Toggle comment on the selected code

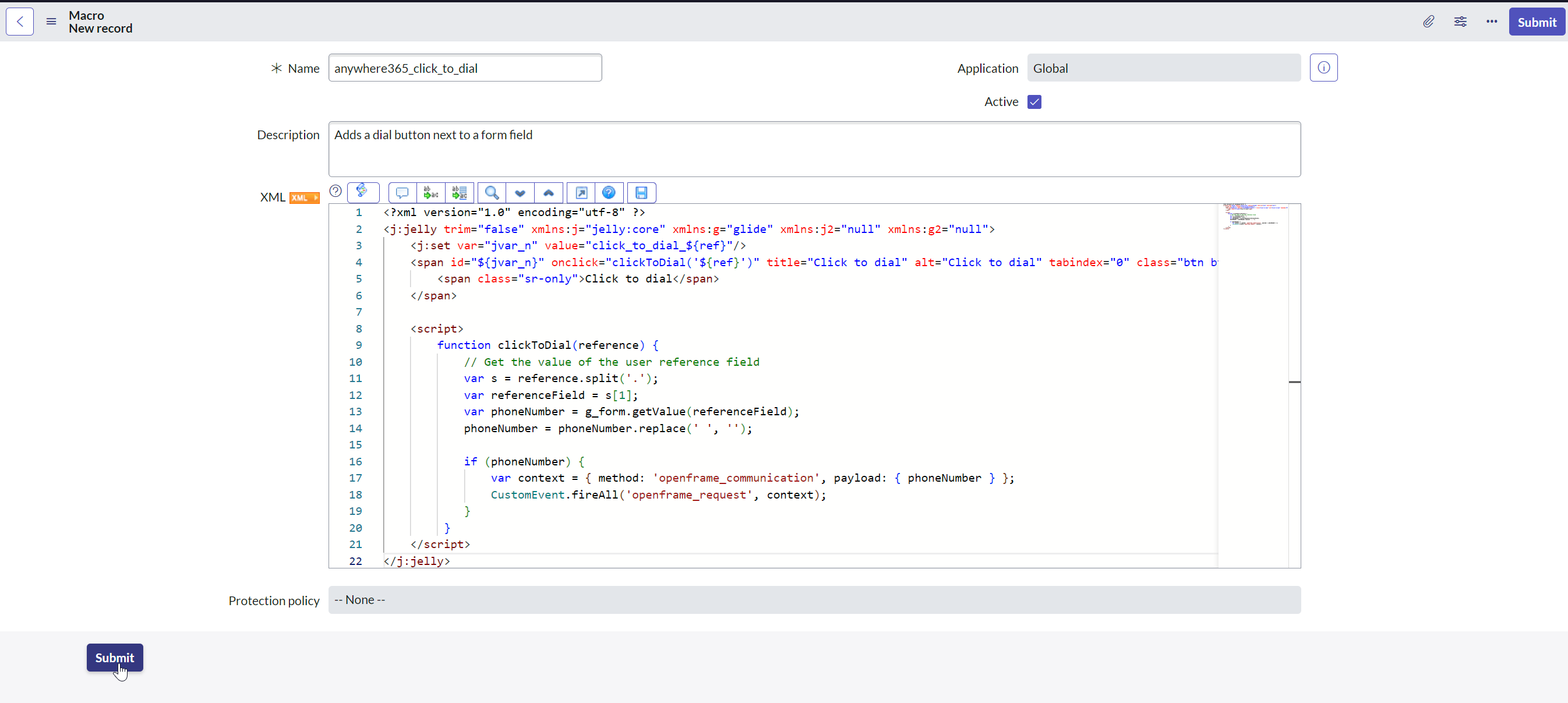(x=402, y=193)
